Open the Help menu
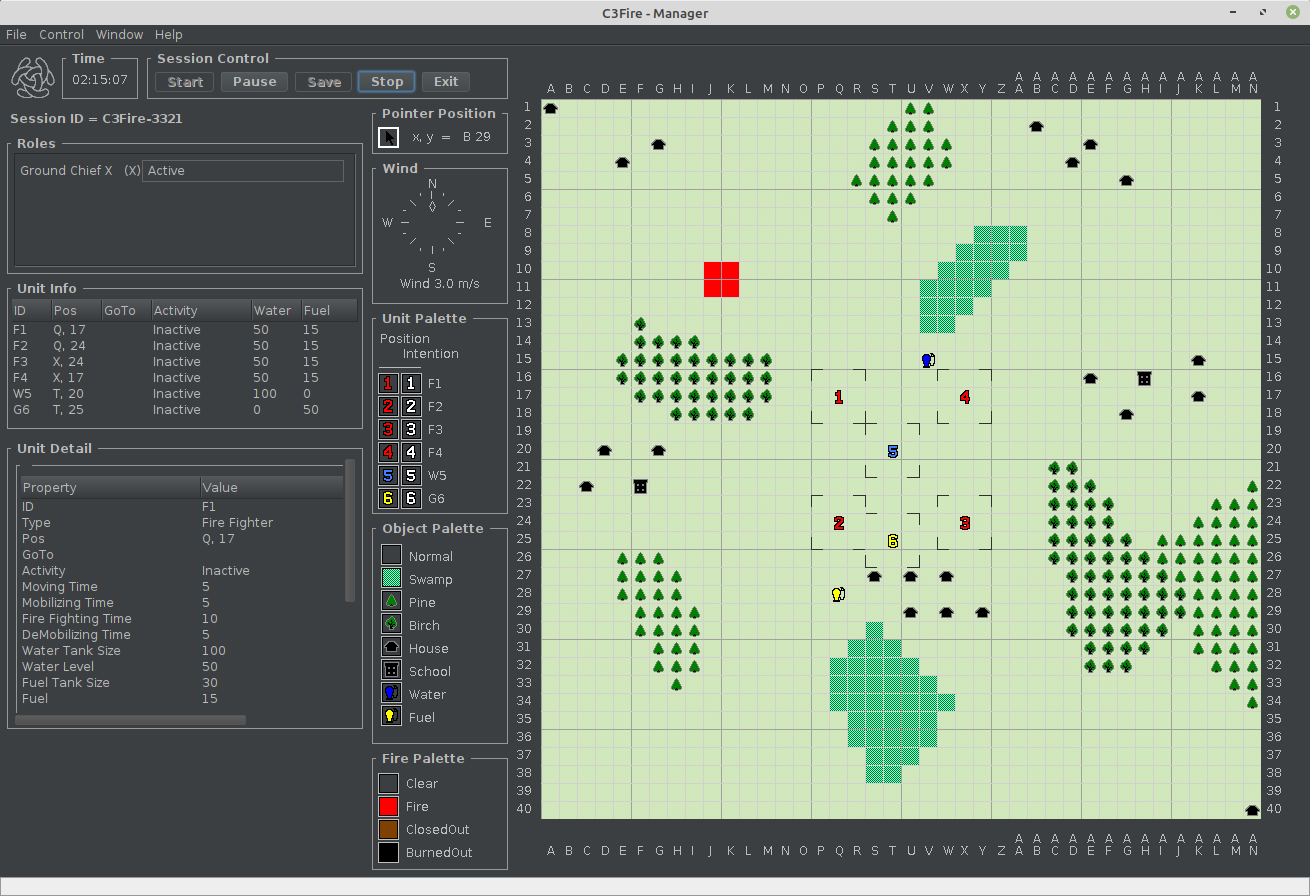This screenshot has height=896, width=1310. click(169, 34)
